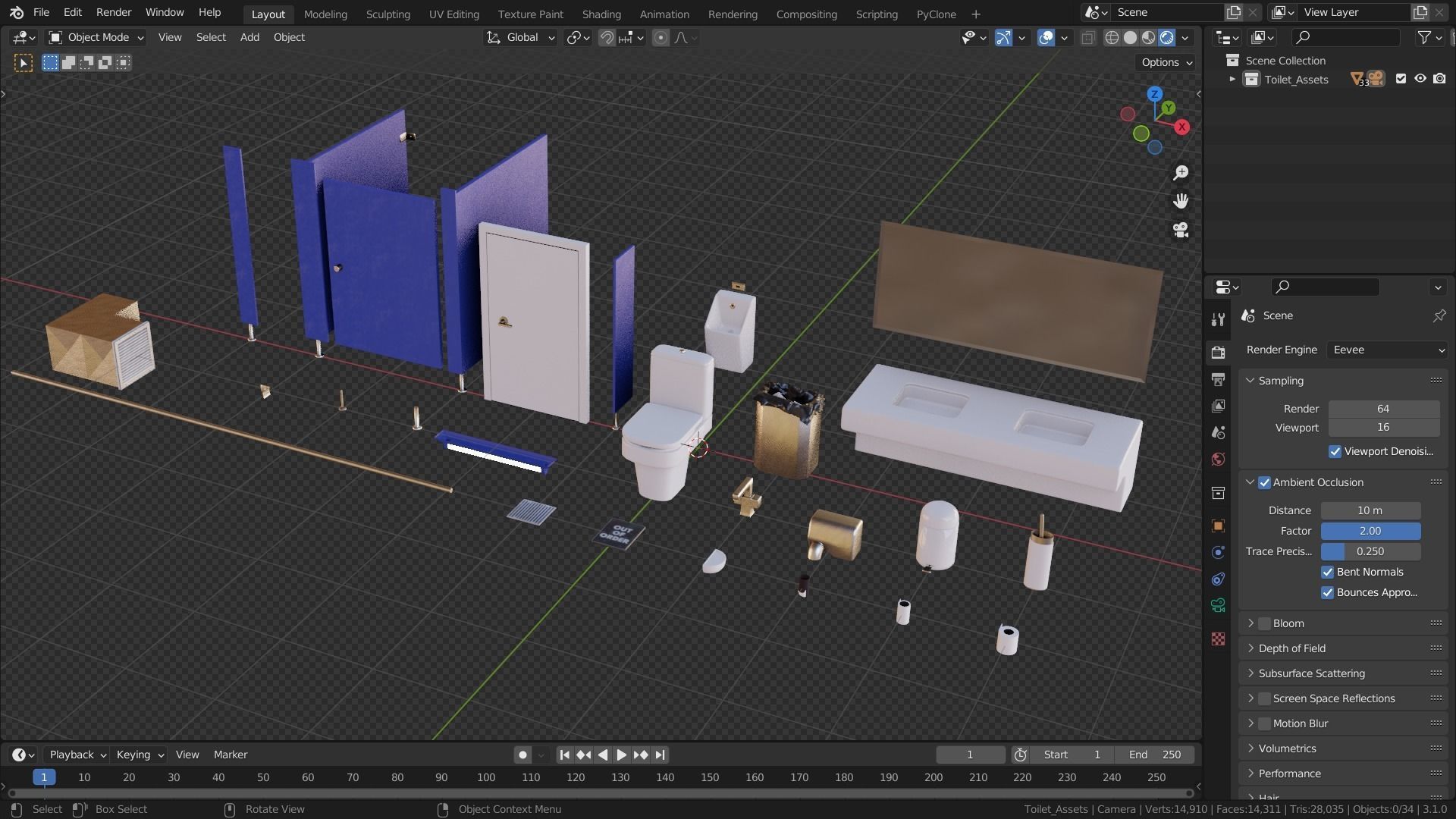
Task: Uncheck Bounces Approximation checkbox
Action: [1327, 593]
